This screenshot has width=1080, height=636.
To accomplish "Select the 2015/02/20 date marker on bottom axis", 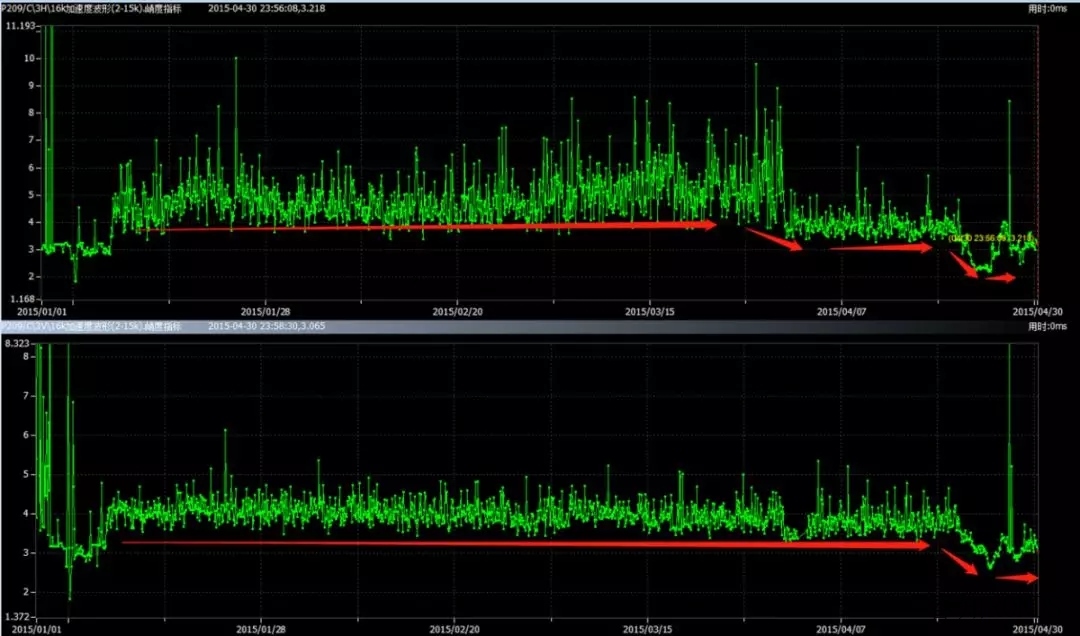I will 457,630.
